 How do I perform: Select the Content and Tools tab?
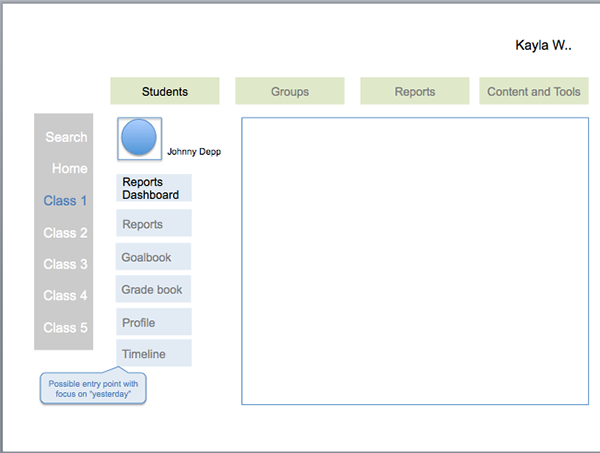(534, 91)
